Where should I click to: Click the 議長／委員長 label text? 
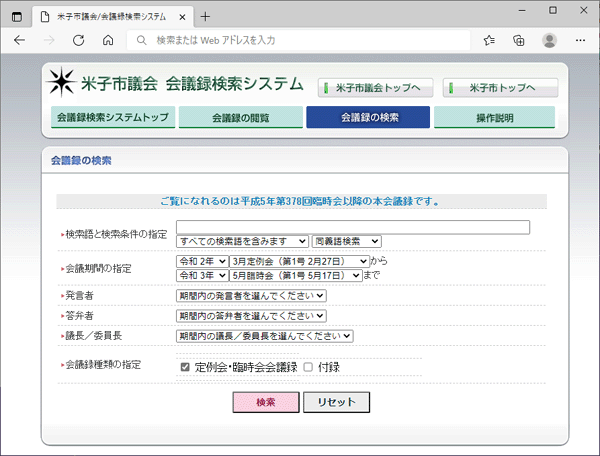(93, 336)
